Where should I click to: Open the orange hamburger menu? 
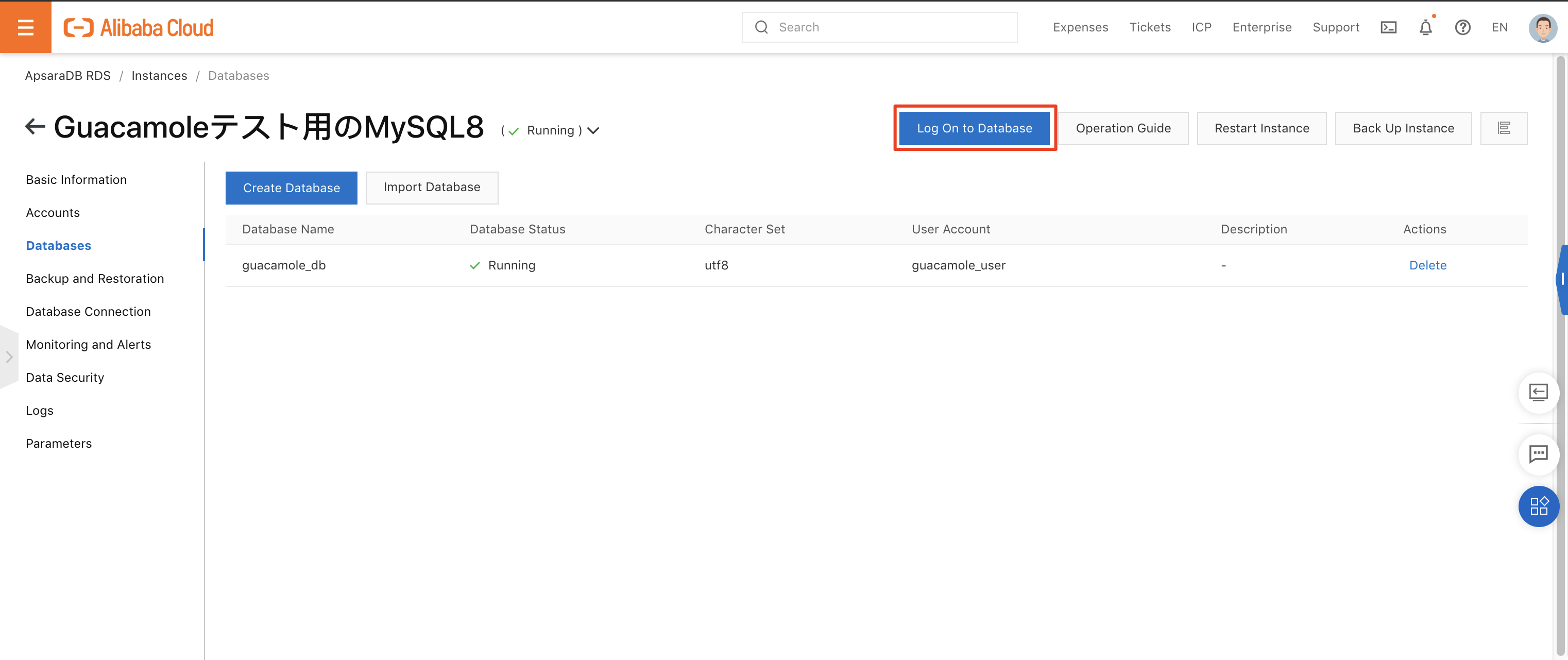[26, 27]
